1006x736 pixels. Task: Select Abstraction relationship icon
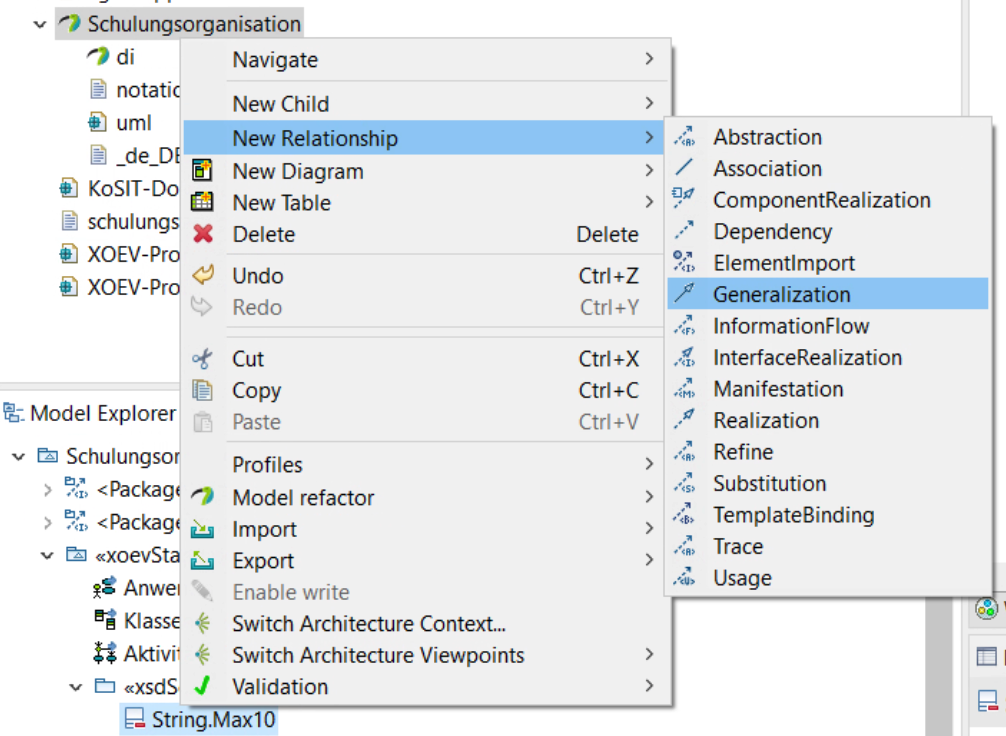click(684, 137)
